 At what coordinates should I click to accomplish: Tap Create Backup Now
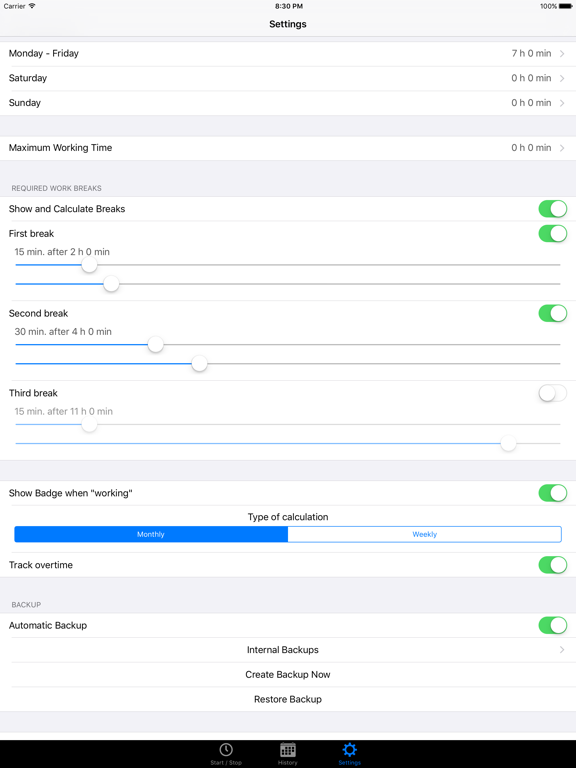tap(288, 674)
